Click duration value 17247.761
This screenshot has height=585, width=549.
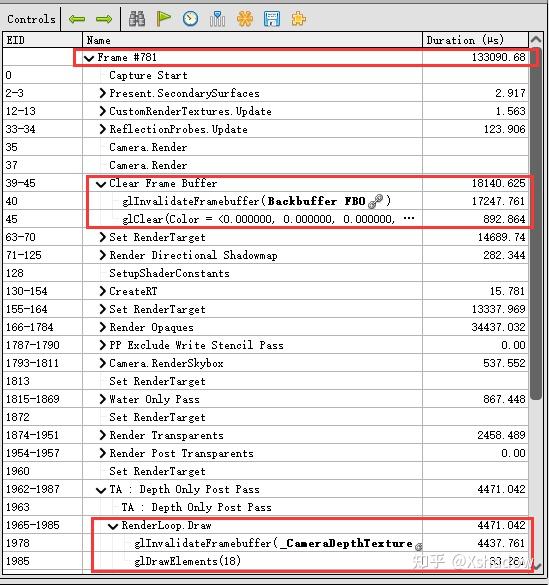[x=498, y=201]
